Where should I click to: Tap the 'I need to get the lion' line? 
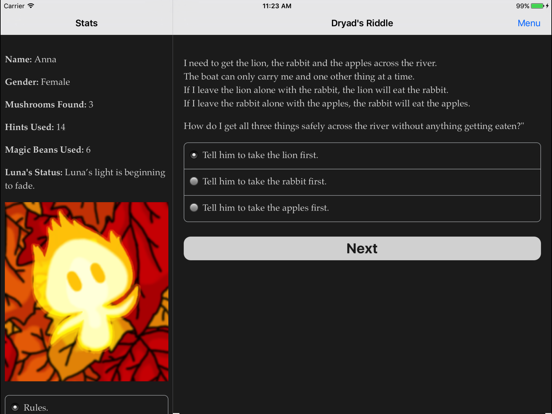click(310, 63)
